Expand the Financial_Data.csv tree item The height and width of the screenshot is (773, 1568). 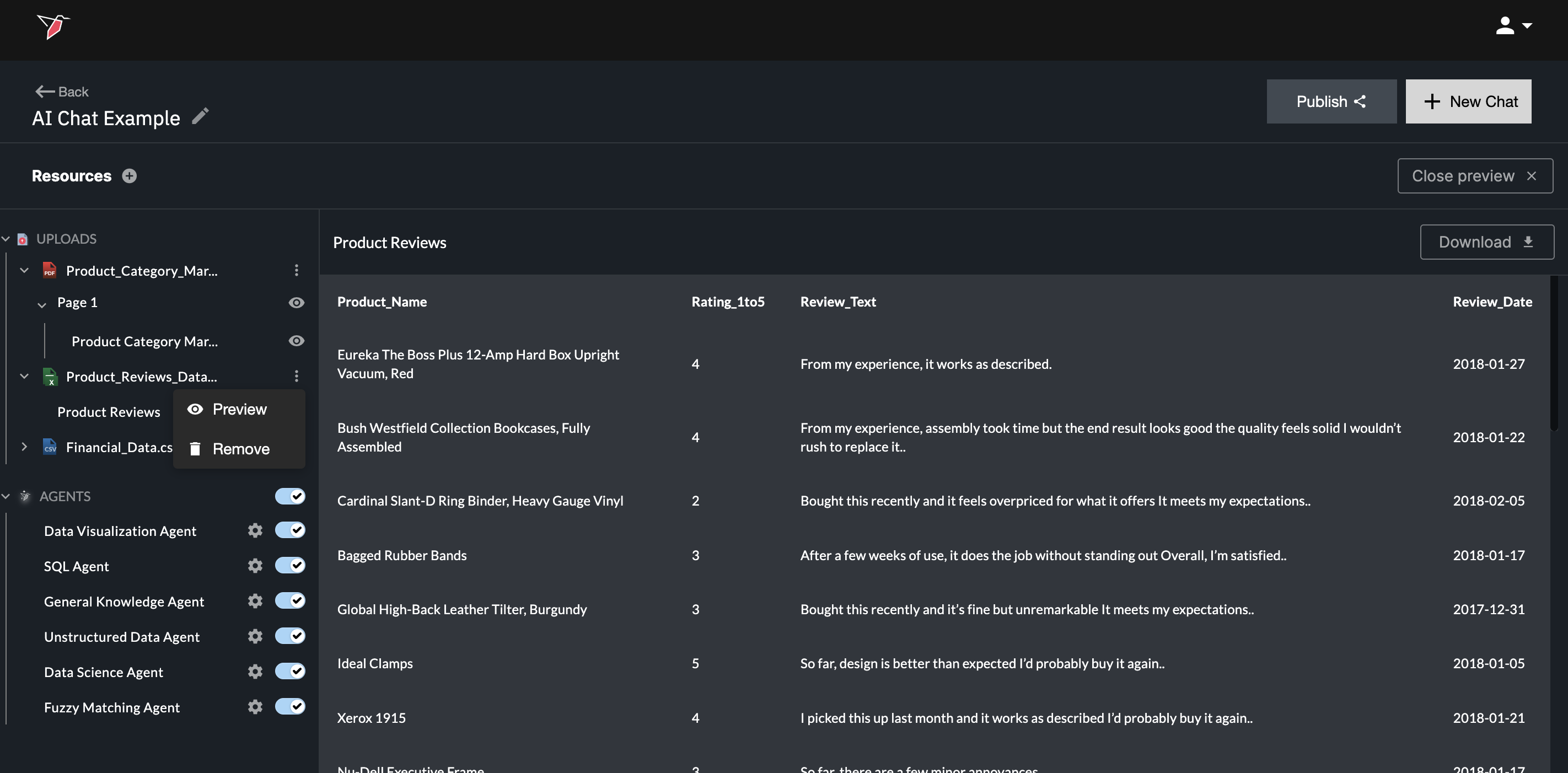point(24,447)
